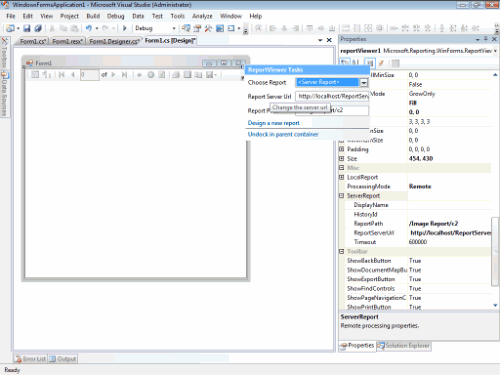Open the auto-hidden Toolbox side tab
Viewport: 500px width, 375px height.
click(5, 52)
